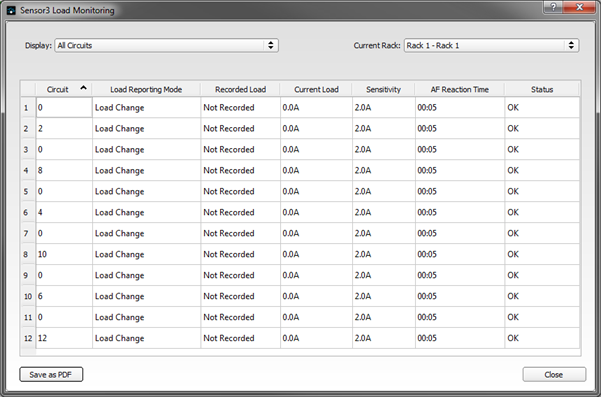The height and width of the screenshot is (397, 601).
Task: Click AF Reaction Time 00:05 in row 10
Action: click(460, 296)
